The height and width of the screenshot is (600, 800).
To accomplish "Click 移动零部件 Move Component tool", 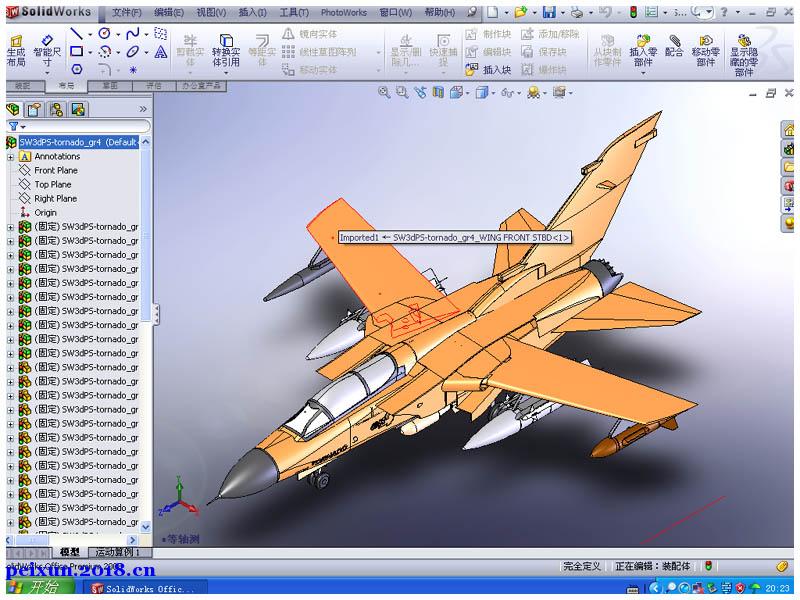I will (x=706, y=51).
